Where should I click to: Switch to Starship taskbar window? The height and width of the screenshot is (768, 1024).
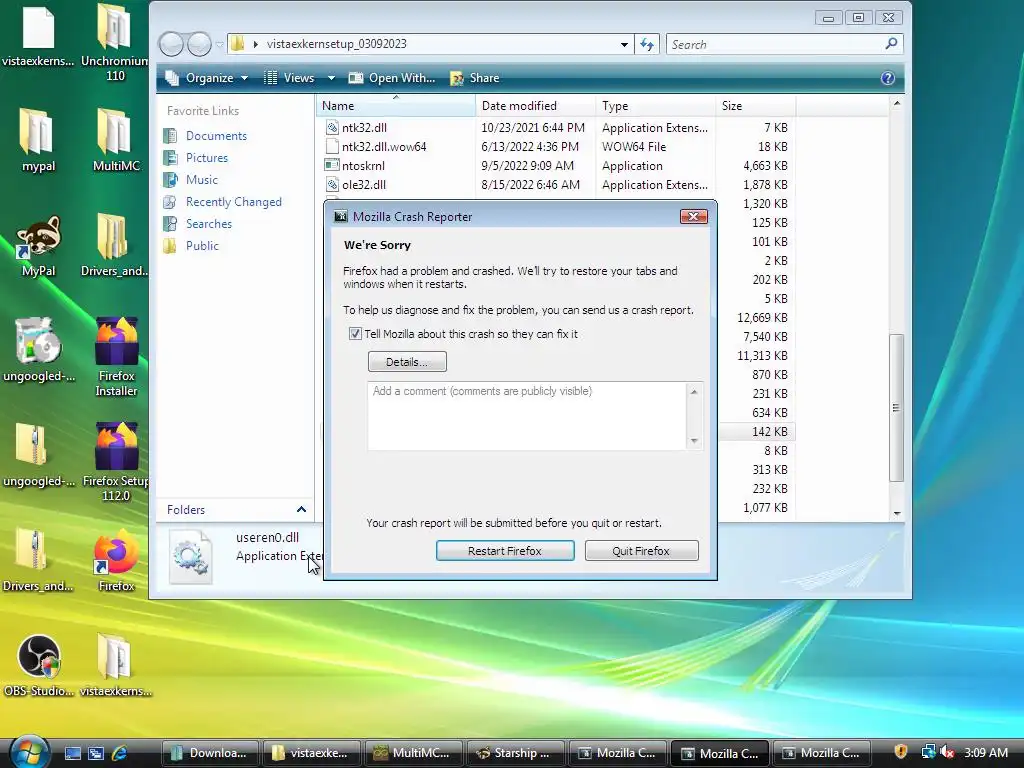[x=515, y=753]
